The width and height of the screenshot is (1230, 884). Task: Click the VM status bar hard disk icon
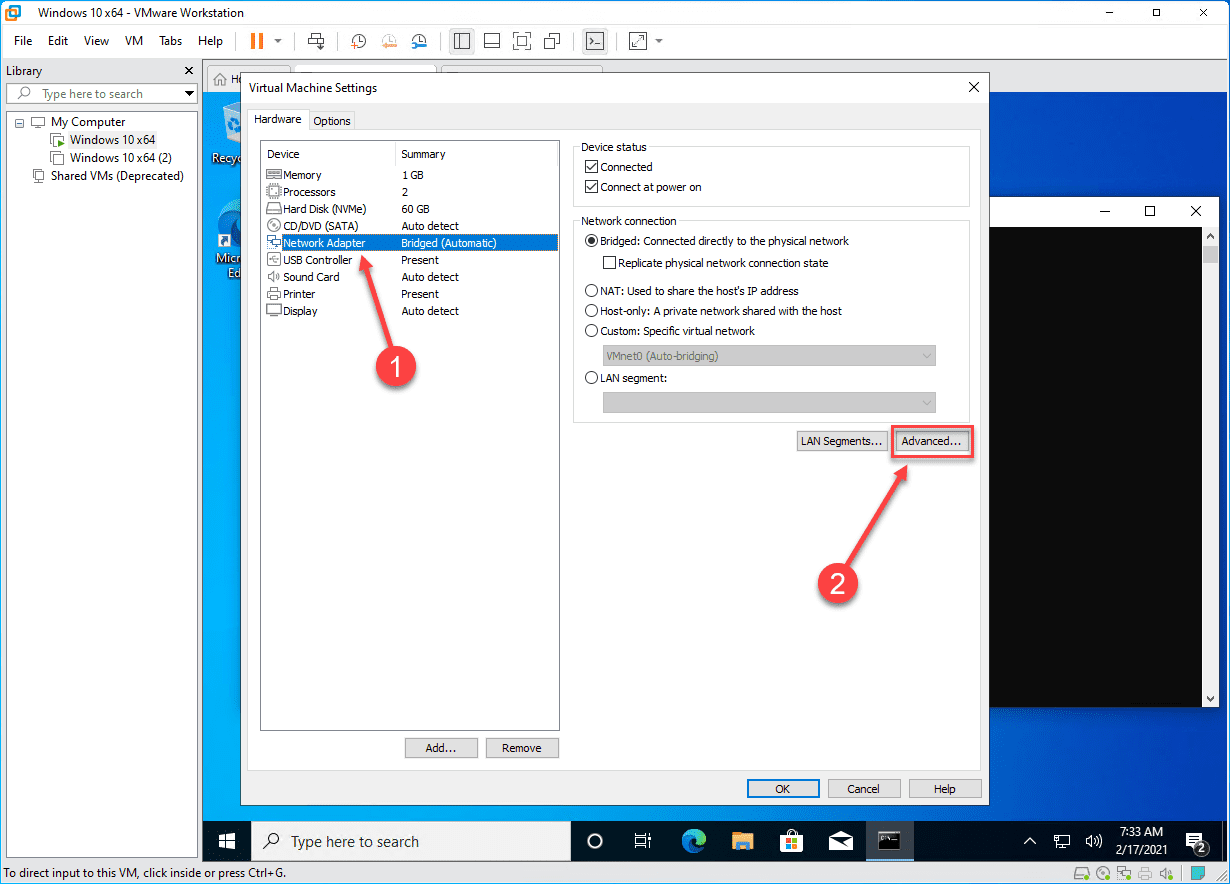tap(1082, 873)
